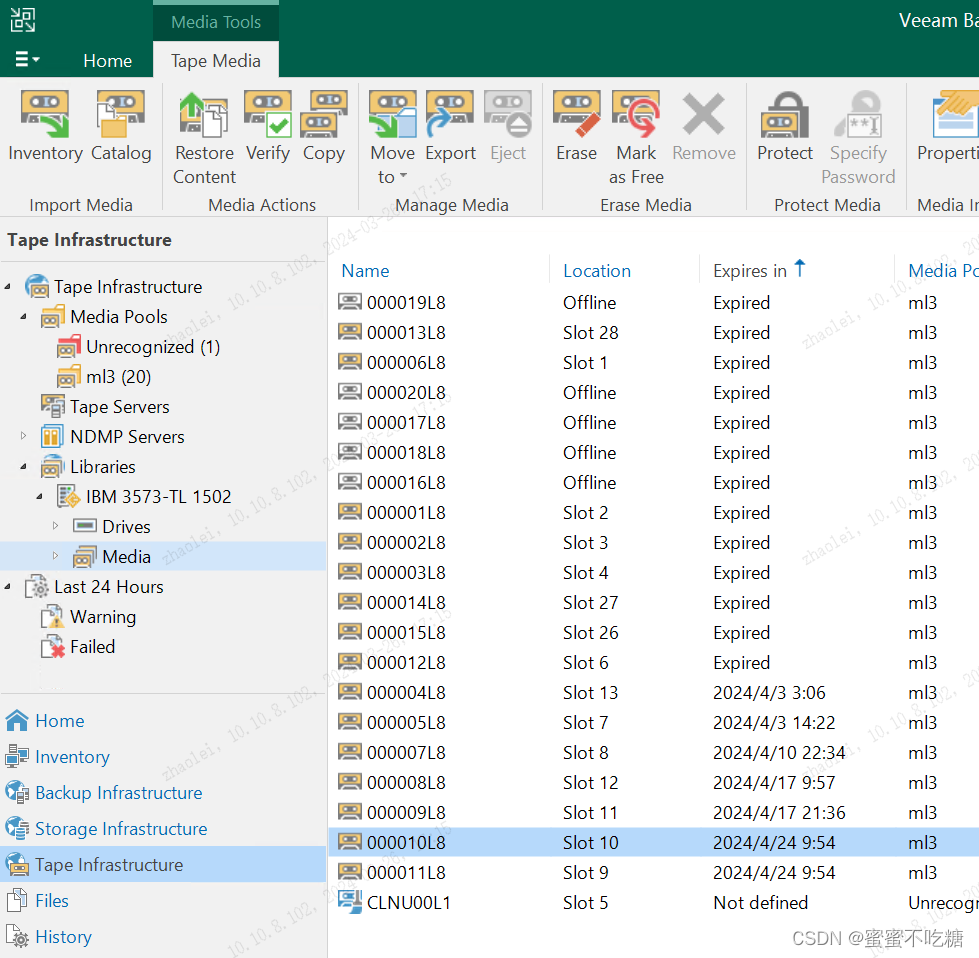Viewport: 979px width, 958px height.
Task: Click the Inventory navigation pane icon
Action: [x=17, y=757]
